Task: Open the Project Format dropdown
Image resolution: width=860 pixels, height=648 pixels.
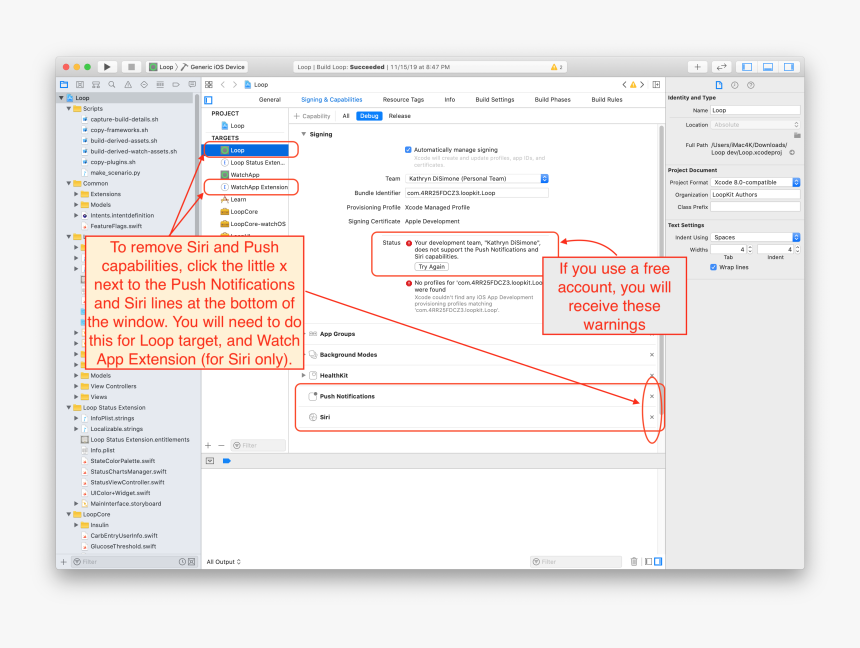Action: 756,182
